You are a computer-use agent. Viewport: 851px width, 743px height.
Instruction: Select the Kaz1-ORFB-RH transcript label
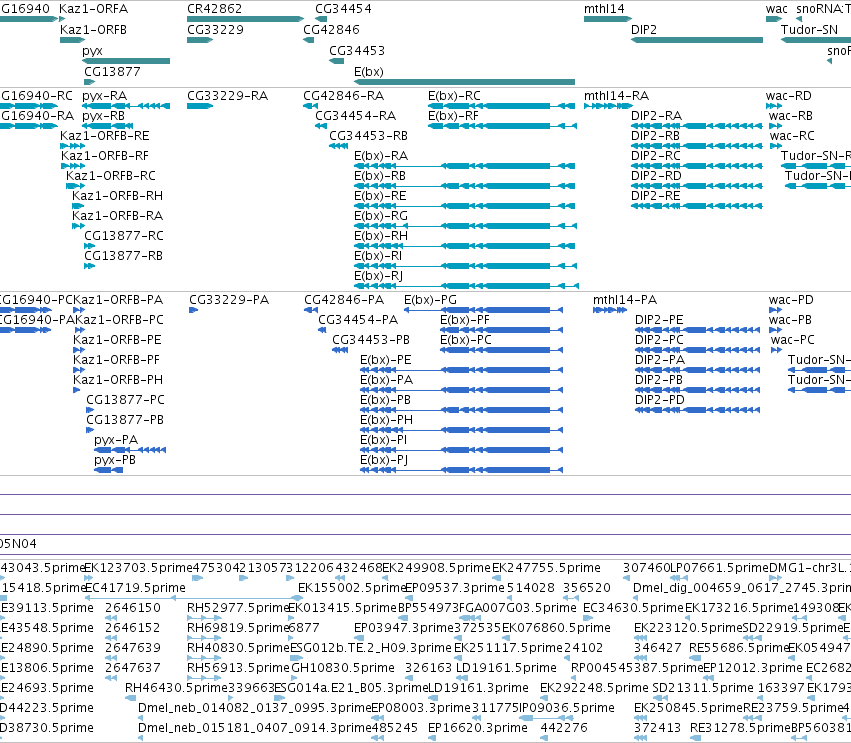117,196
